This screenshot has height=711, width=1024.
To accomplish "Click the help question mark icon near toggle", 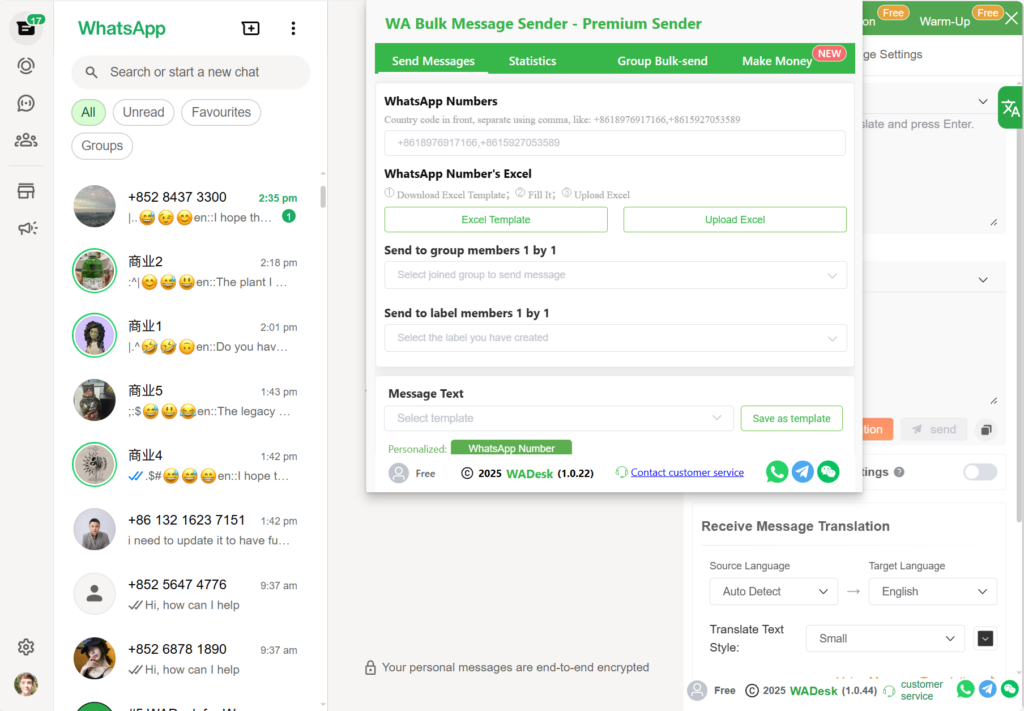I will (899, 472).
